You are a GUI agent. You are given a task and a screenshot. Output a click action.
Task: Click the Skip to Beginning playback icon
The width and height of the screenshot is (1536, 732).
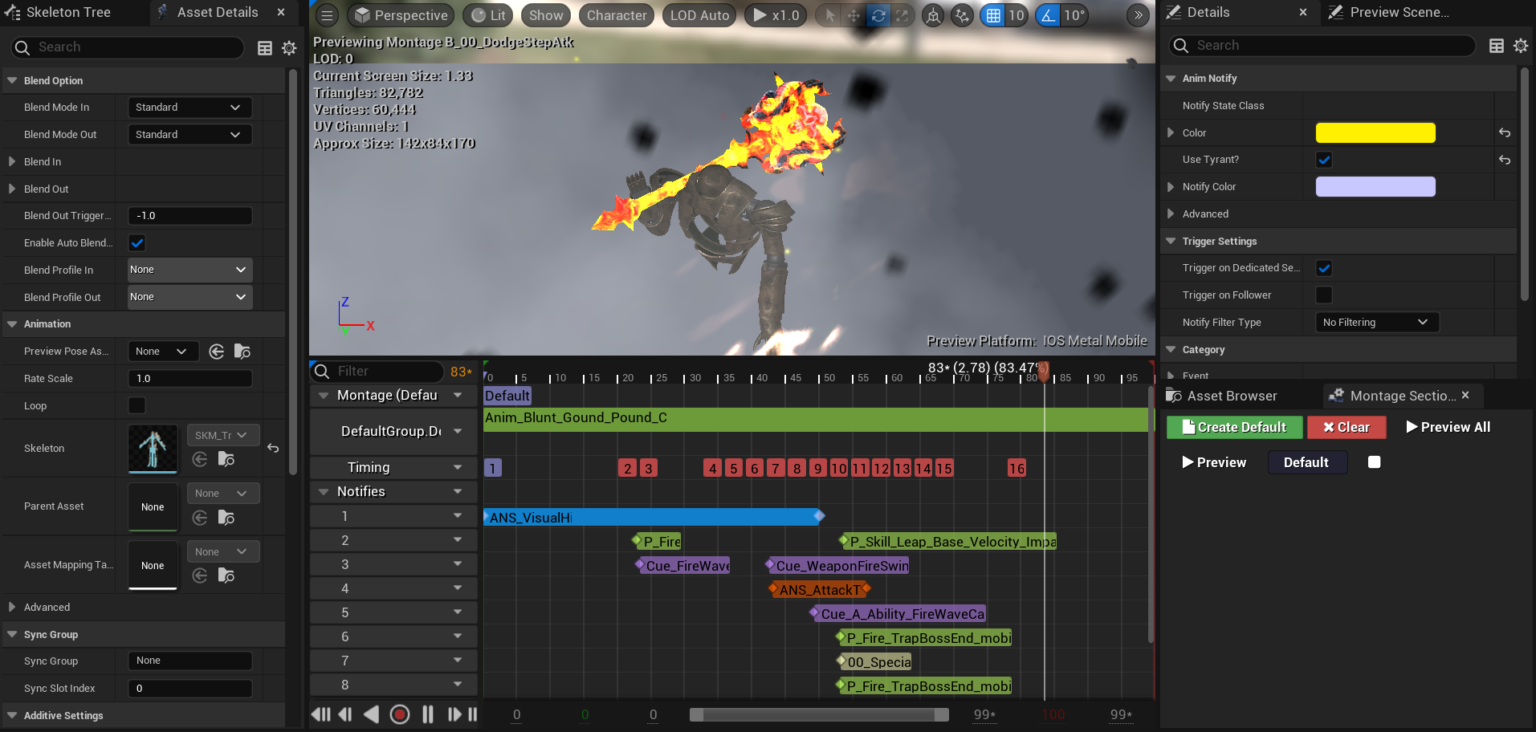click(x=320, y=714)
